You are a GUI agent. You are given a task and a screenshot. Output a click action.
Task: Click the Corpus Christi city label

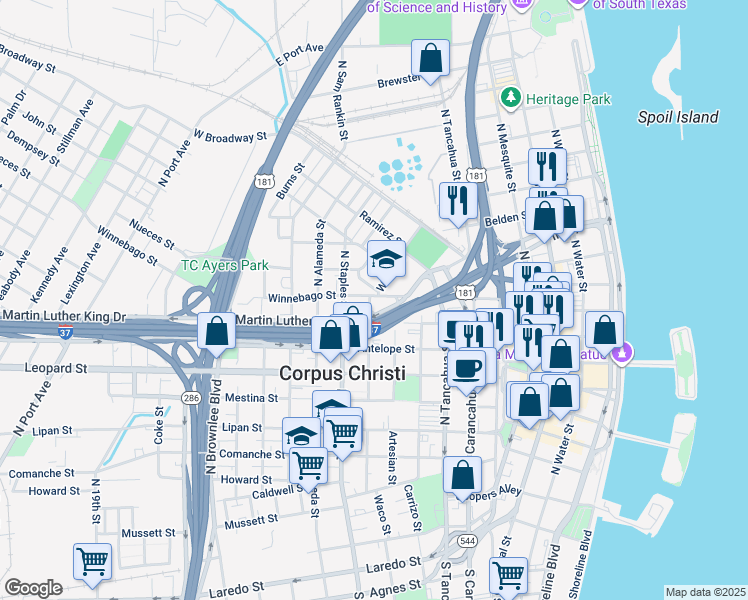point(343,373)
